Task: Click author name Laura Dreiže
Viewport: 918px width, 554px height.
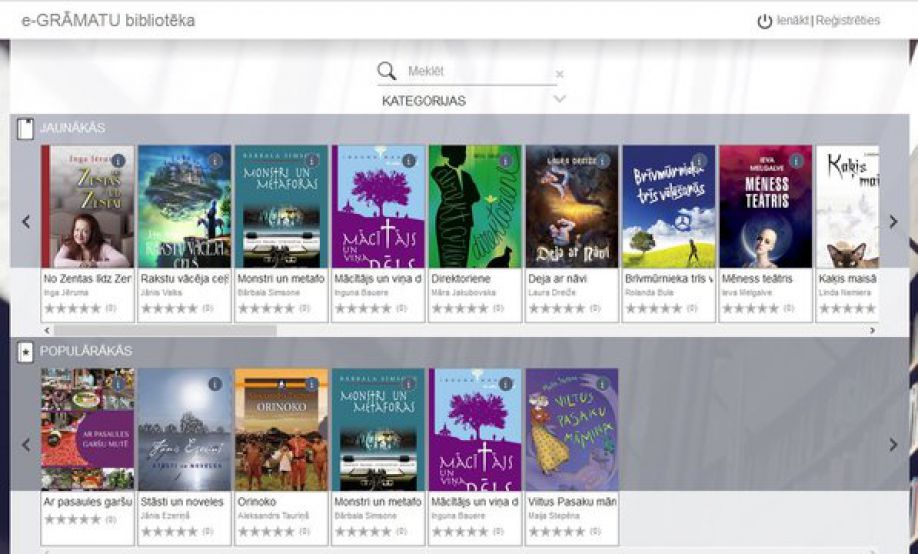Action: [x=552, y=293]
